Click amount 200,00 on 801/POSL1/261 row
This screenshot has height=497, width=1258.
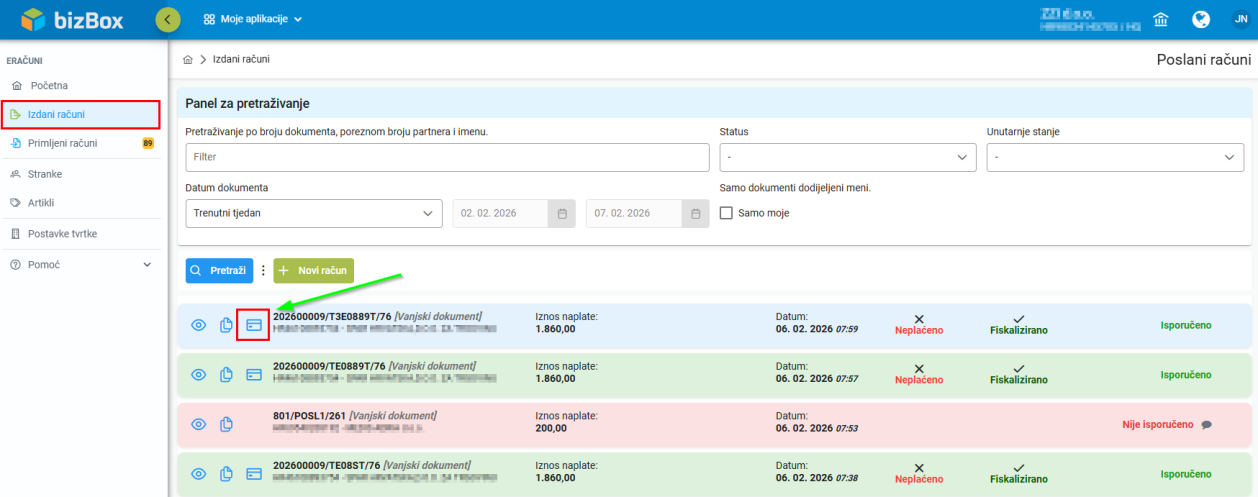tap(551, 428)
